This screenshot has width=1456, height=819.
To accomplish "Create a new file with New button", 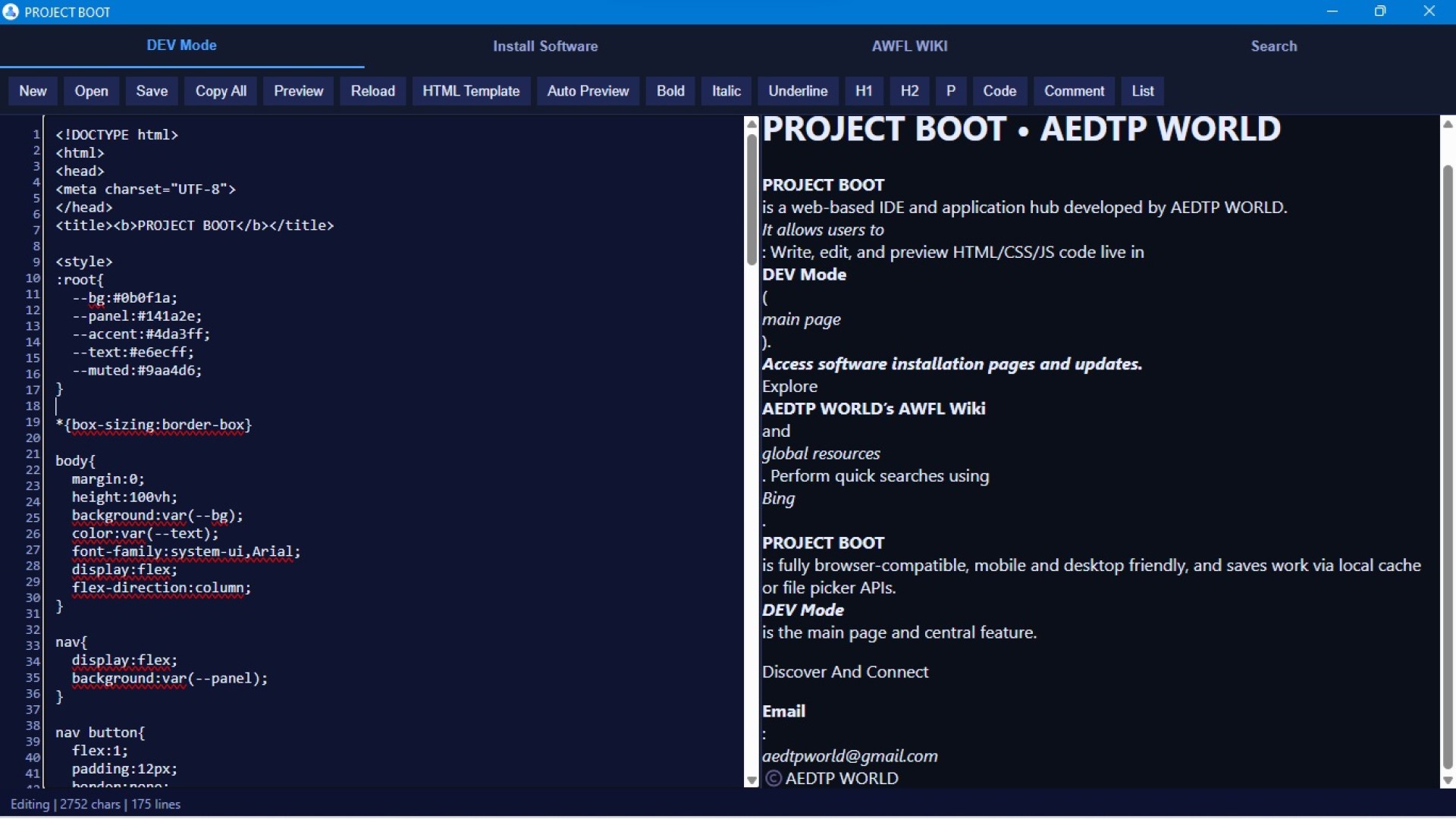I will pyautogui.click(x=33, y=91).
